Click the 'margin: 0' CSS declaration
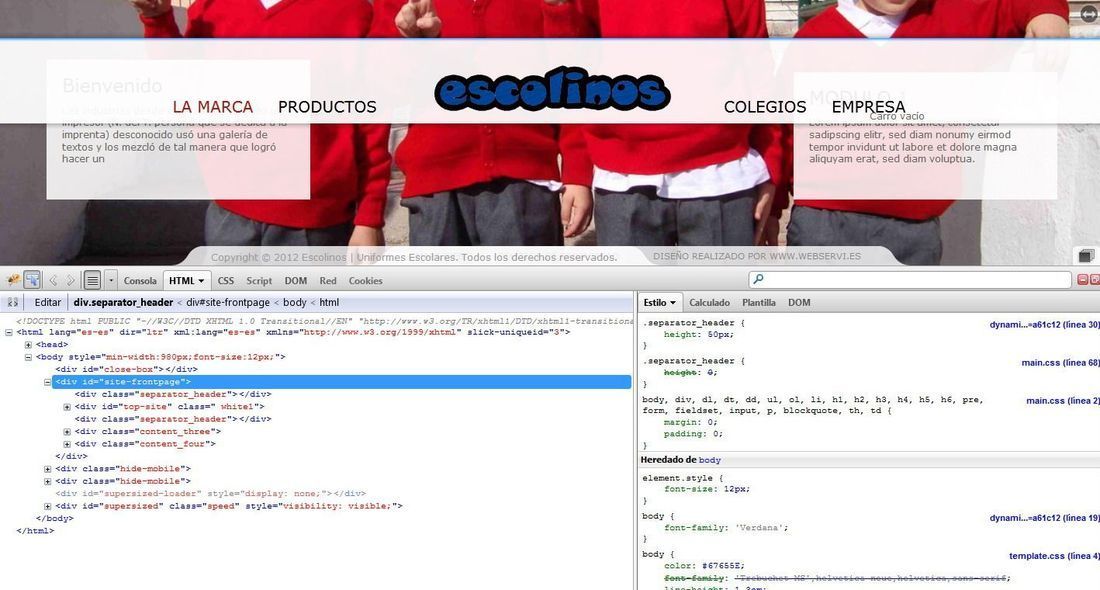The image size is (1100, 590). tap(690, 422)
